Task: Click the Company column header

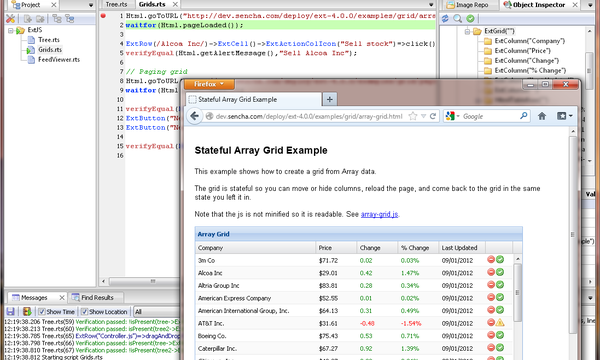Action: point(255,248)
